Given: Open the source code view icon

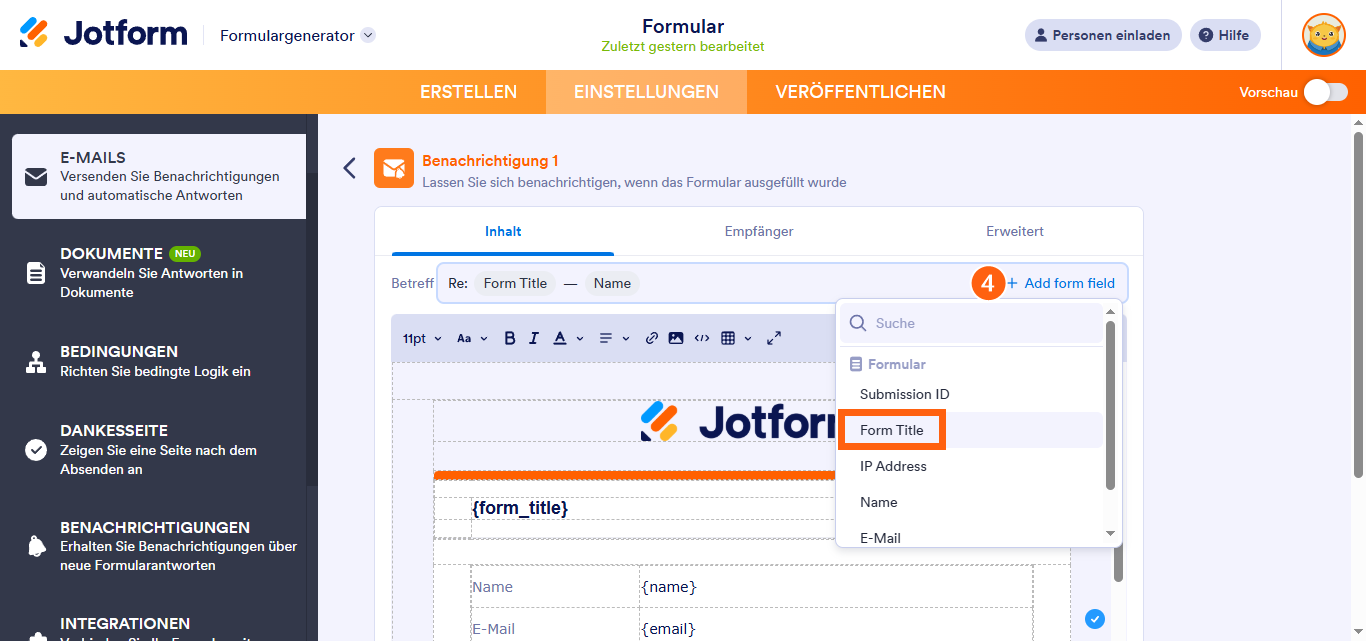Looking at the screenshot, I should click(702, 338).
